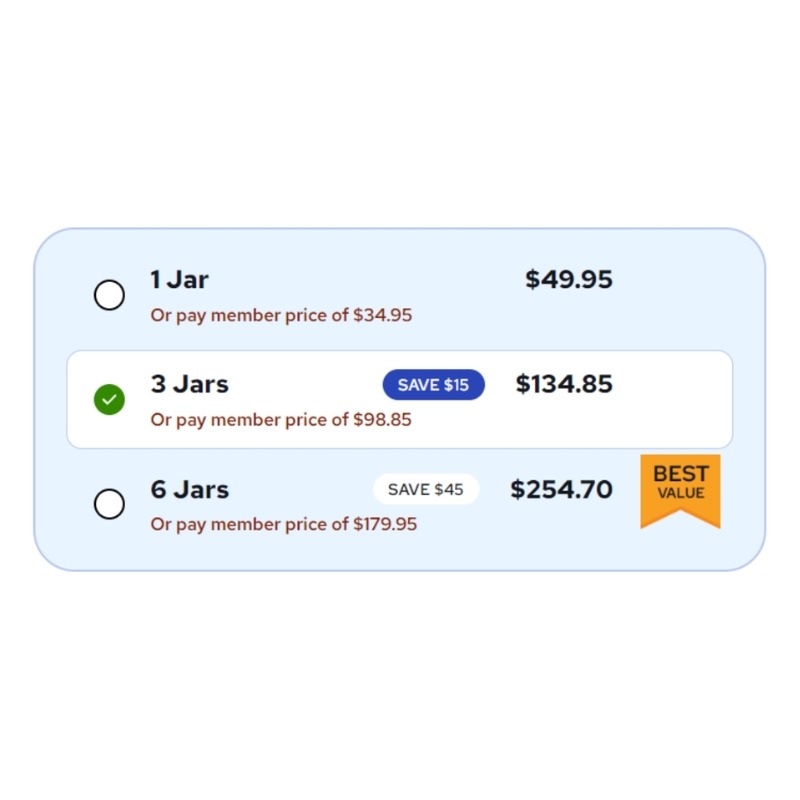Click the 3 Jars option title
This screenshot has width=800, height=800.
coord(190,384)
